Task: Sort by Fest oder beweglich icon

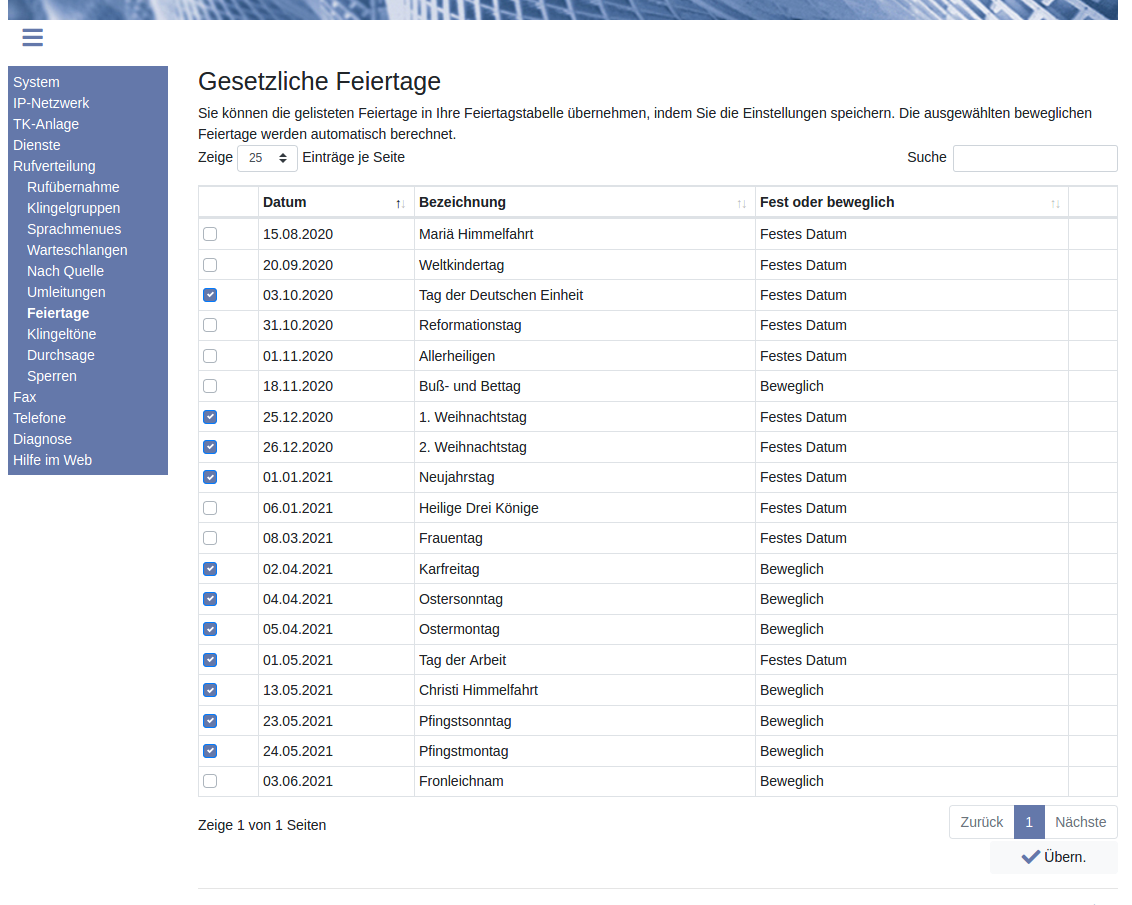Action: [x=1055, y=203]
